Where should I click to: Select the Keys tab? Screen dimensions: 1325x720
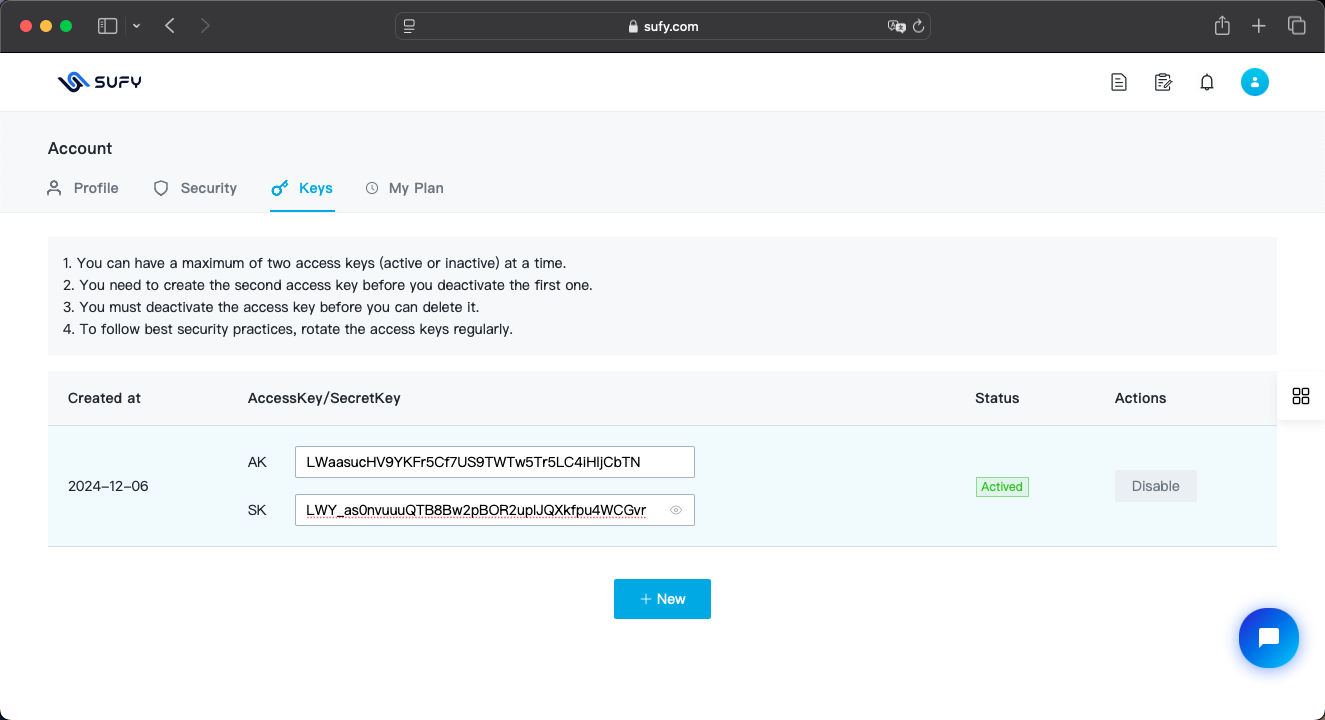[302, 188]
